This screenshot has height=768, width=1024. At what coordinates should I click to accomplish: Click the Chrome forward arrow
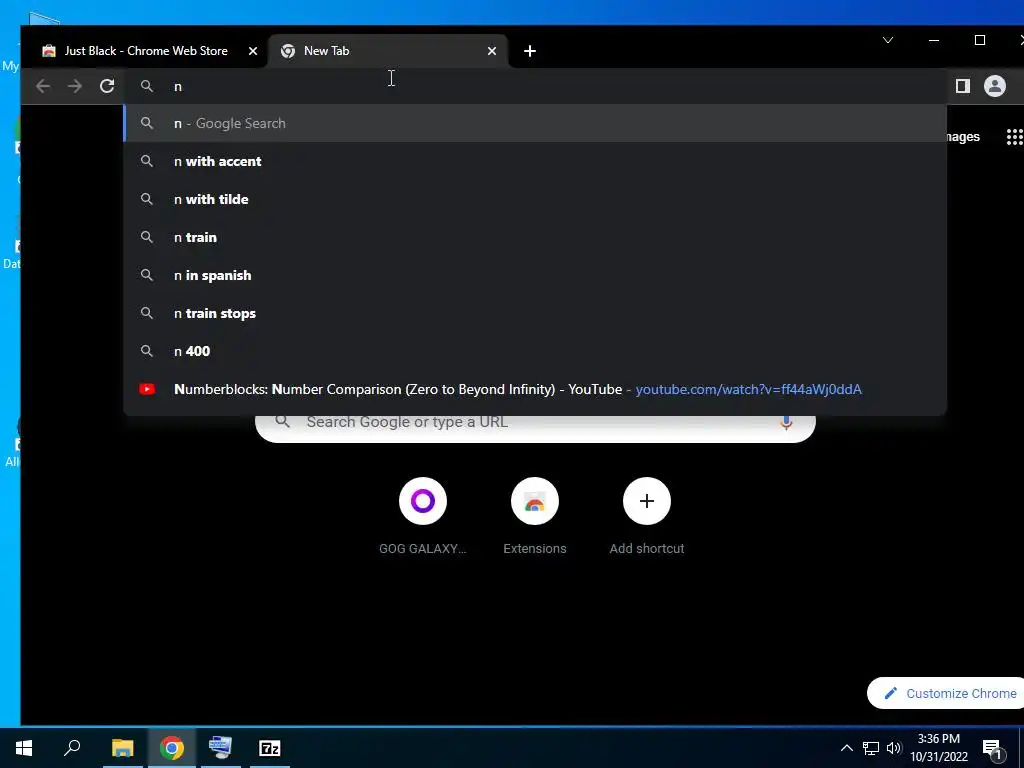pos(75,86)
